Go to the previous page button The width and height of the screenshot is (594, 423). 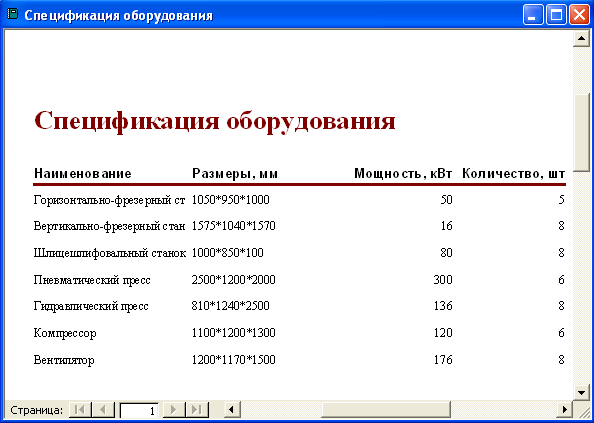(x=103, y=410)
